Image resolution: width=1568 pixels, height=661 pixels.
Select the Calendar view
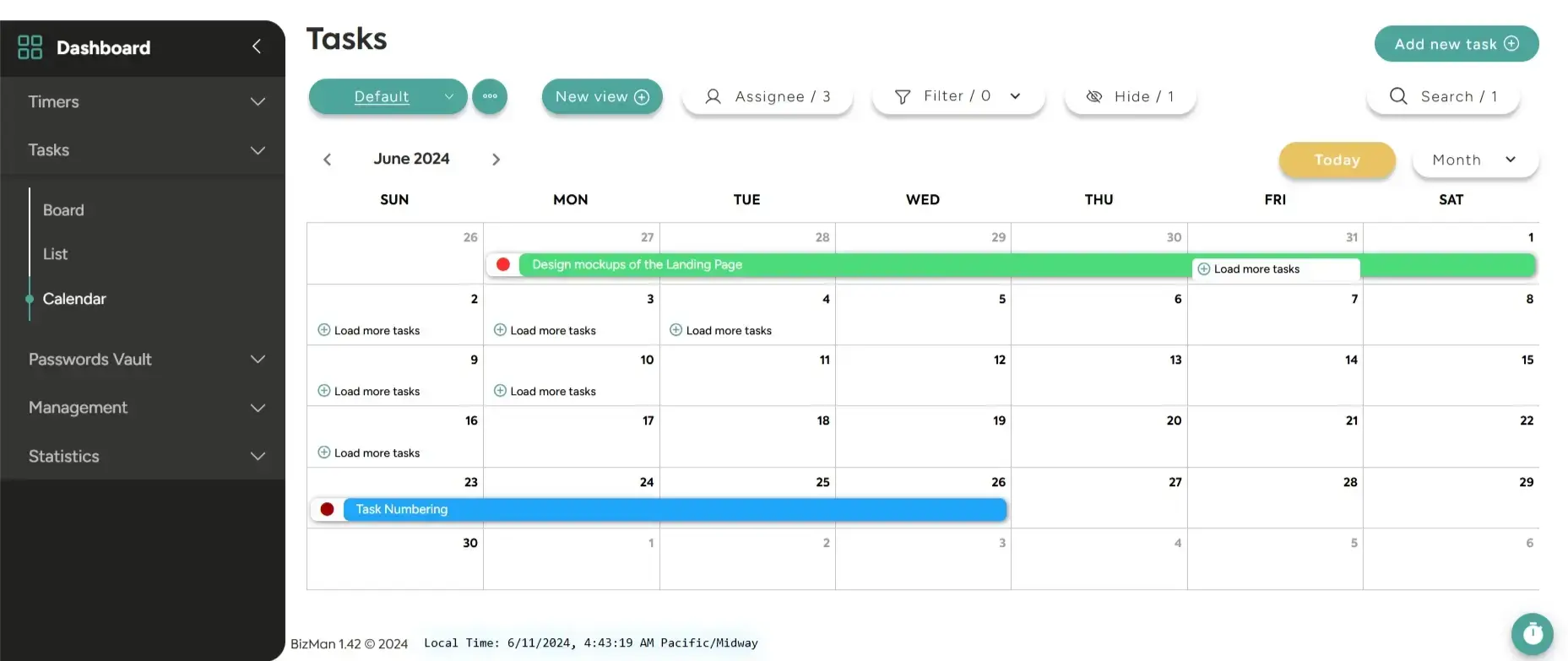pyautogui.click(x=74, y=299)
